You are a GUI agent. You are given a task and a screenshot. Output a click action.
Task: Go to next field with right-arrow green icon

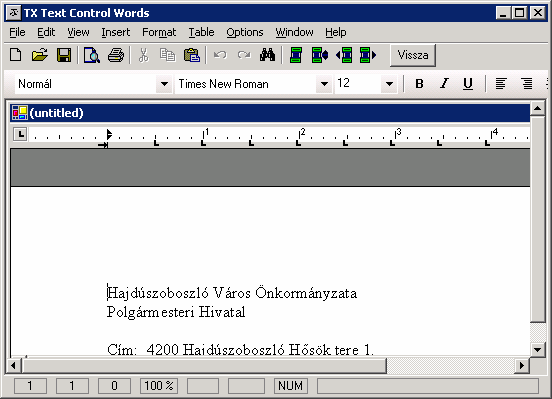368,55
